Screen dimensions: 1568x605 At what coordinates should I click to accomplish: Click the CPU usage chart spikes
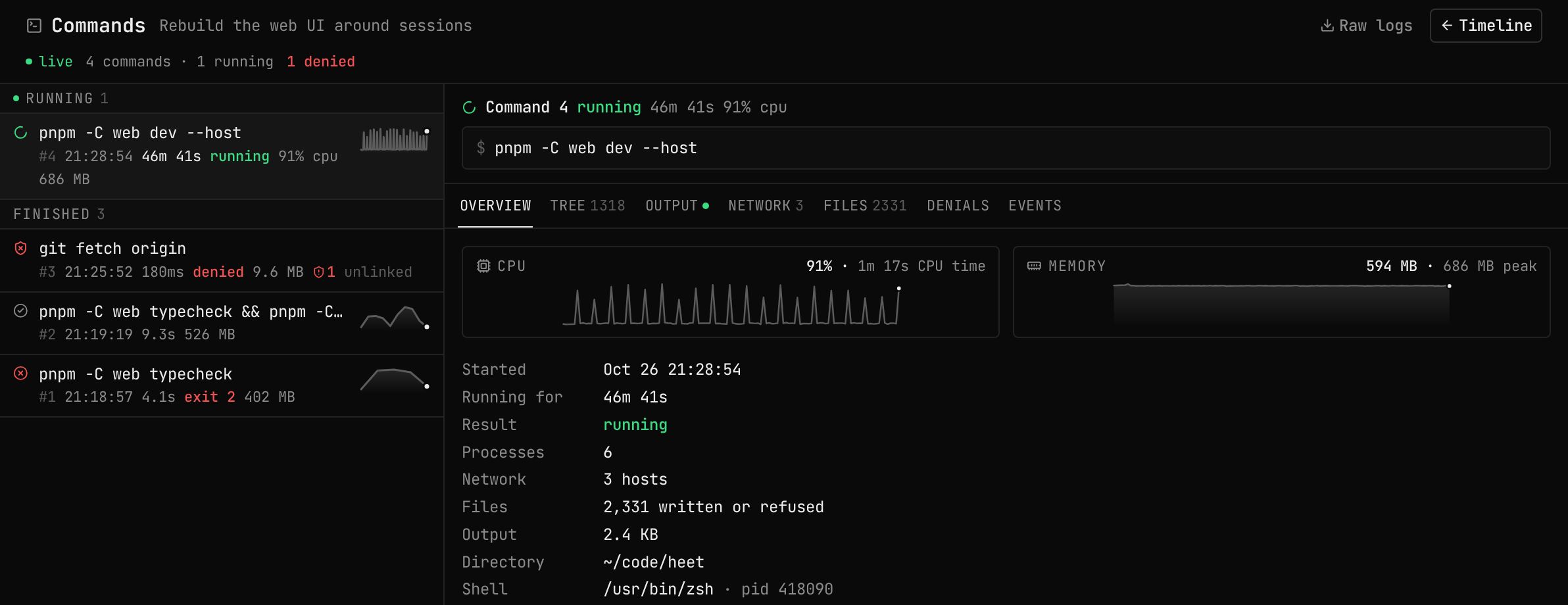[731, 304]
